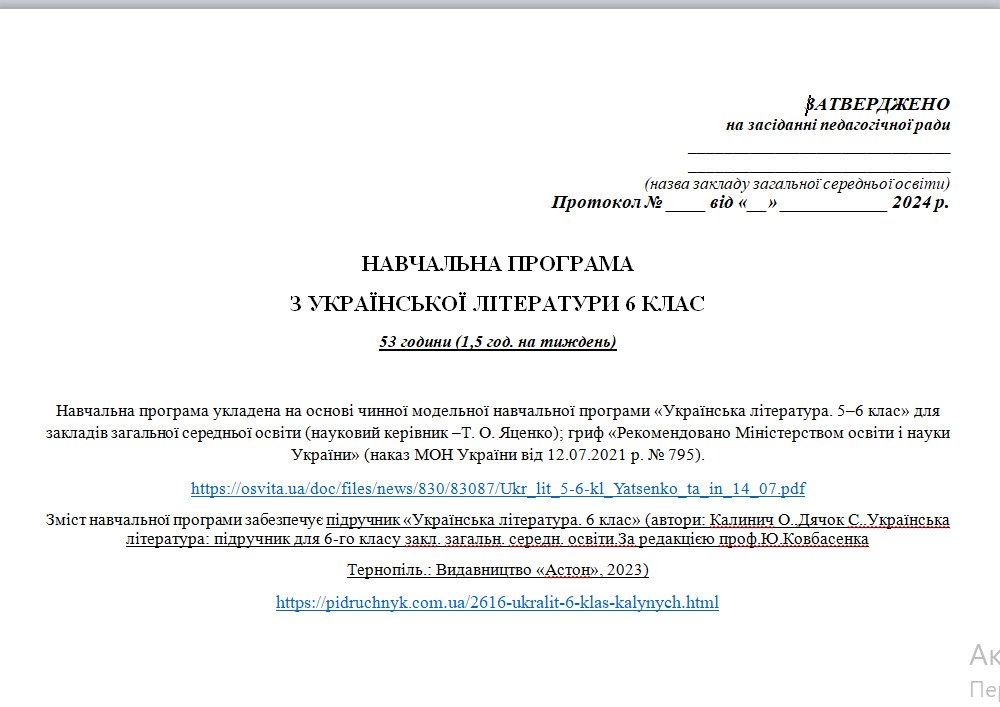The width and height of the screenshot is (1000, 707).
Task: Click the title 'НАВЧАЛЬНА ПРОГРАМА'
Action: click(x=497, y=264)
